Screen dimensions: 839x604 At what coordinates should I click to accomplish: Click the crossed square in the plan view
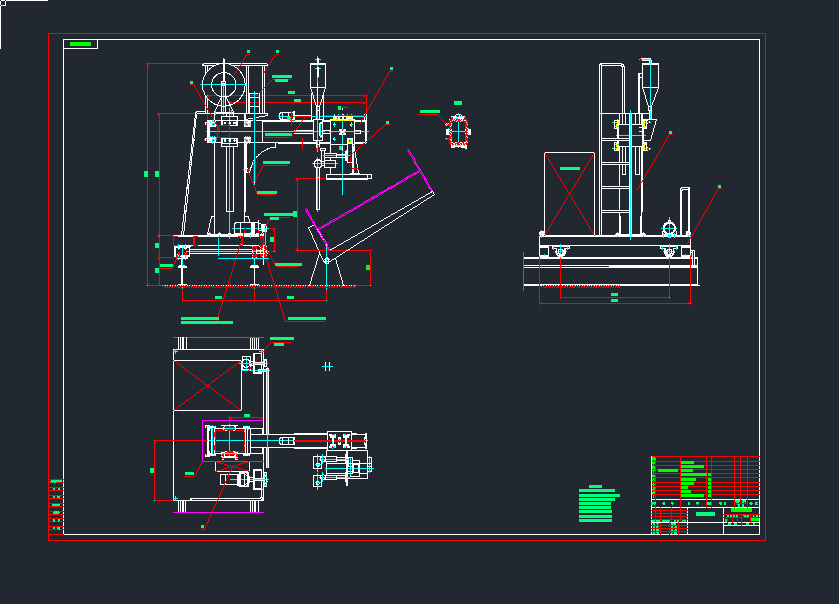click(208, 383)
